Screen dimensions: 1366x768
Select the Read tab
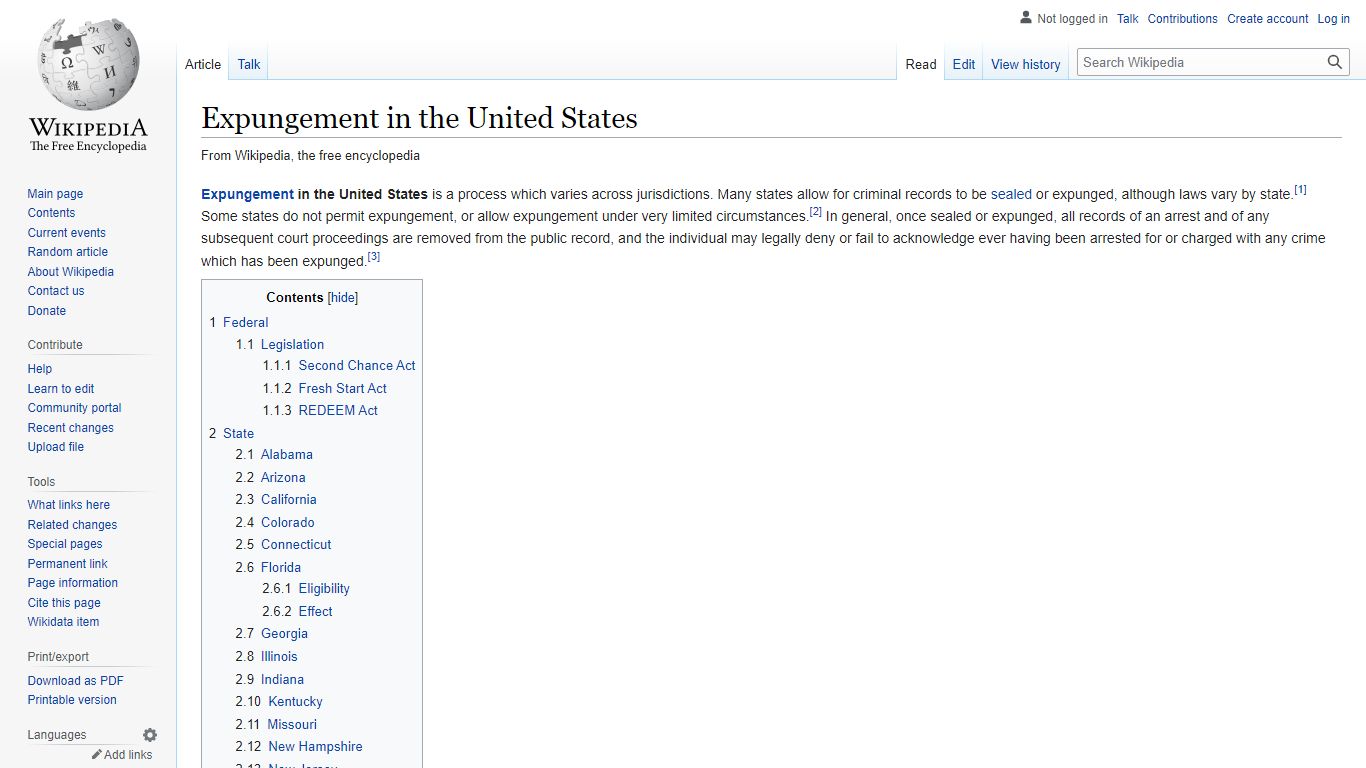(921, 64)
